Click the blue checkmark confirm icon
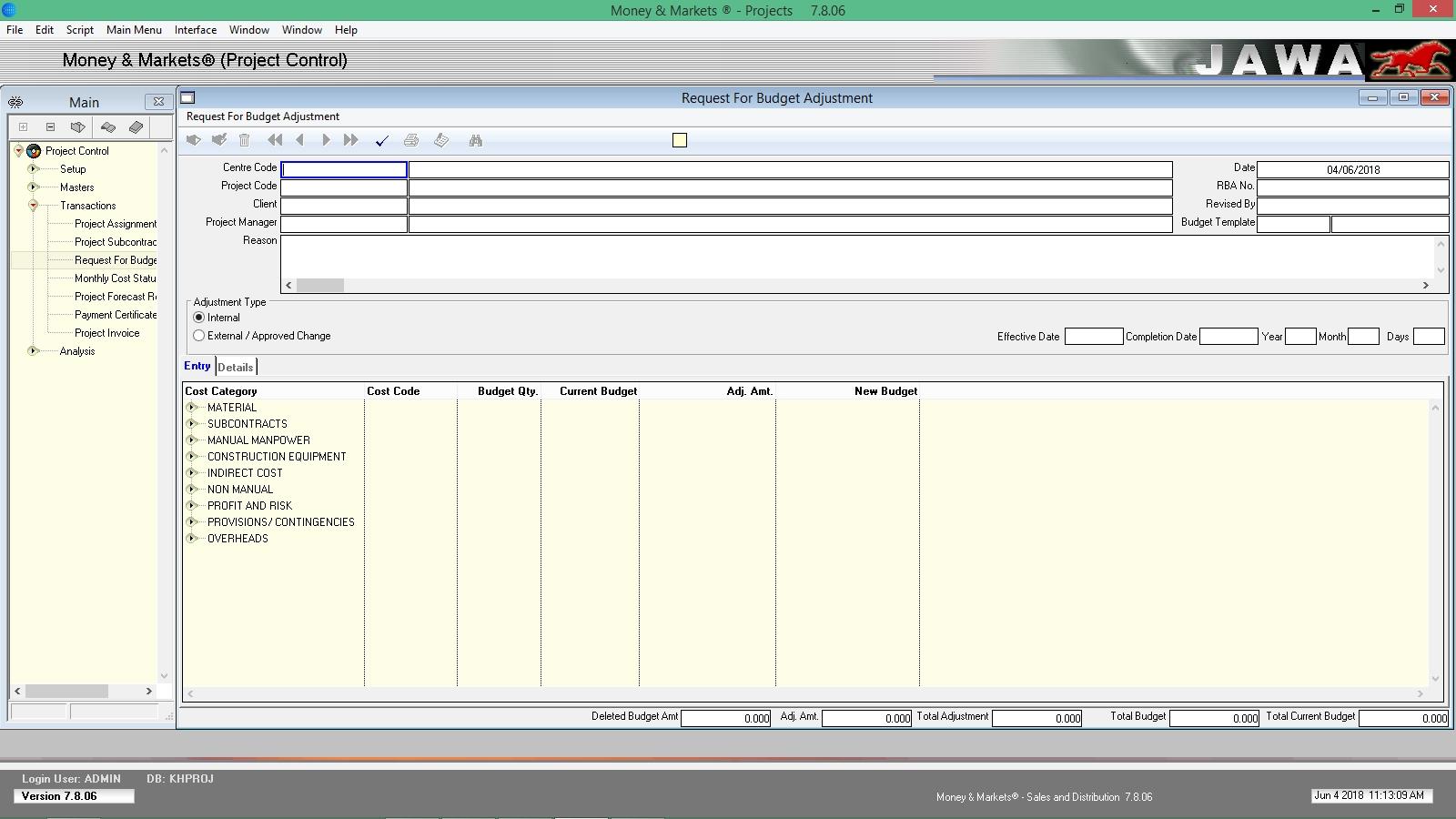Screen dimensions: 1456x819 (x=381, y=140)
